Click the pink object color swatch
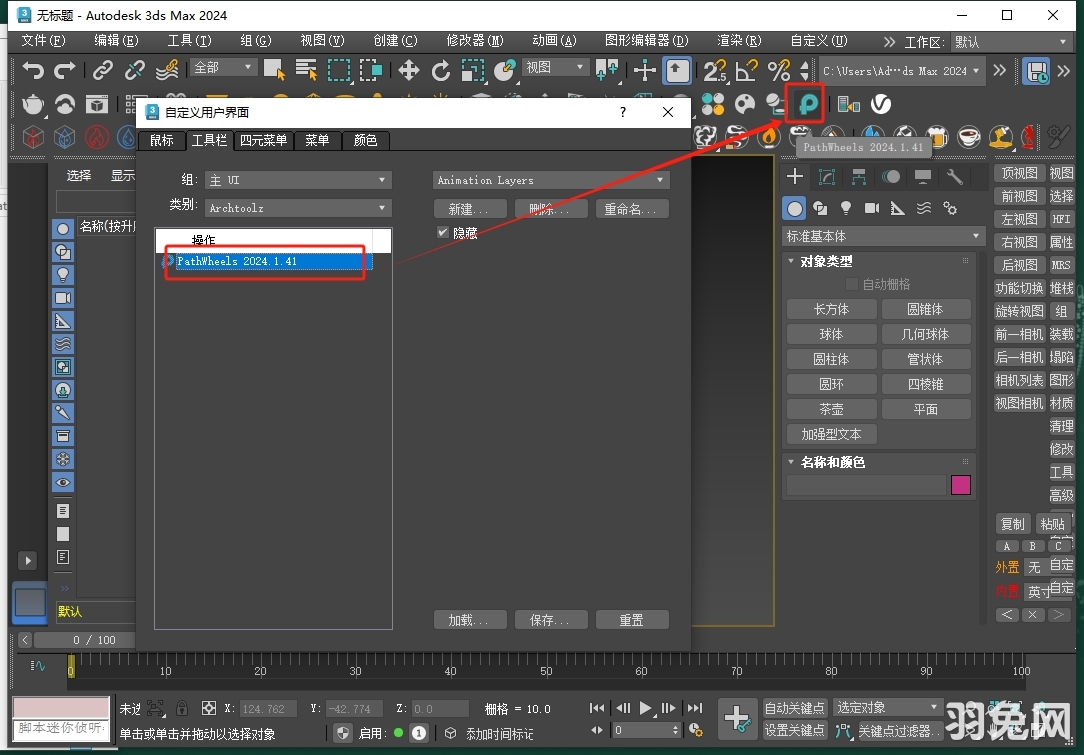 coord(961,484)
